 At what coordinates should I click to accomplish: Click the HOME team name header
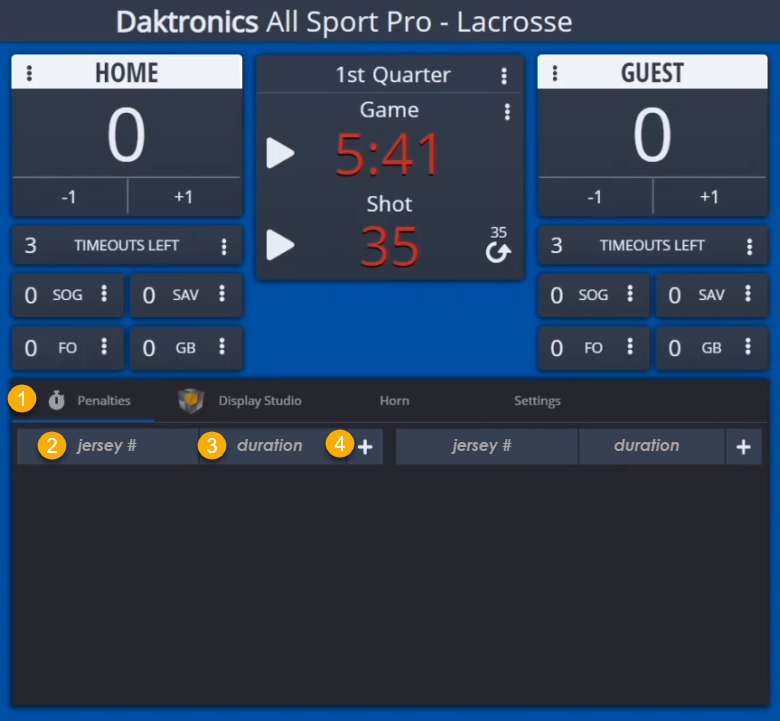pyautogui.click(x=127, y=73)
